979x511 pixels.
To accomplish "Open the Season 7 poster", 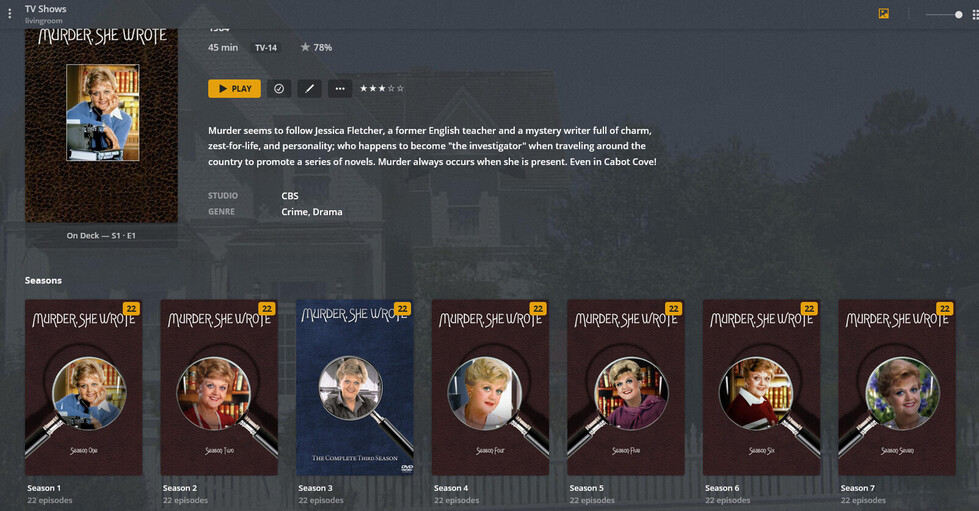I will 897,387.
